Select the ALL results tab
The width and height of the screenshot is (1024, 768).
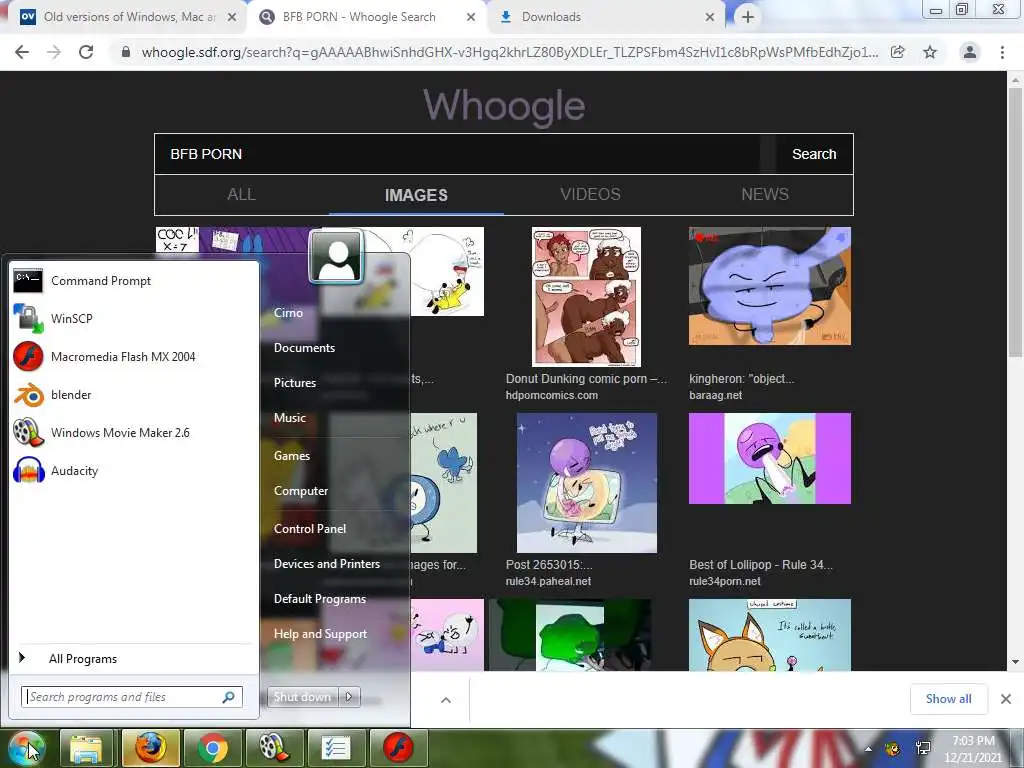242,195
